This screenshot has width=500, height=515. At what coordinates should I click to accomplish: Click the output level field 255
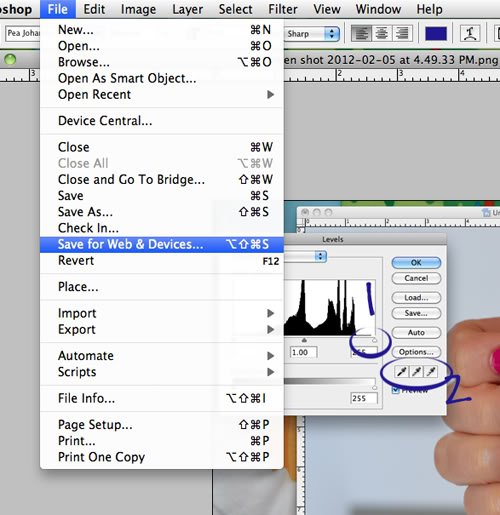[364, 398]
